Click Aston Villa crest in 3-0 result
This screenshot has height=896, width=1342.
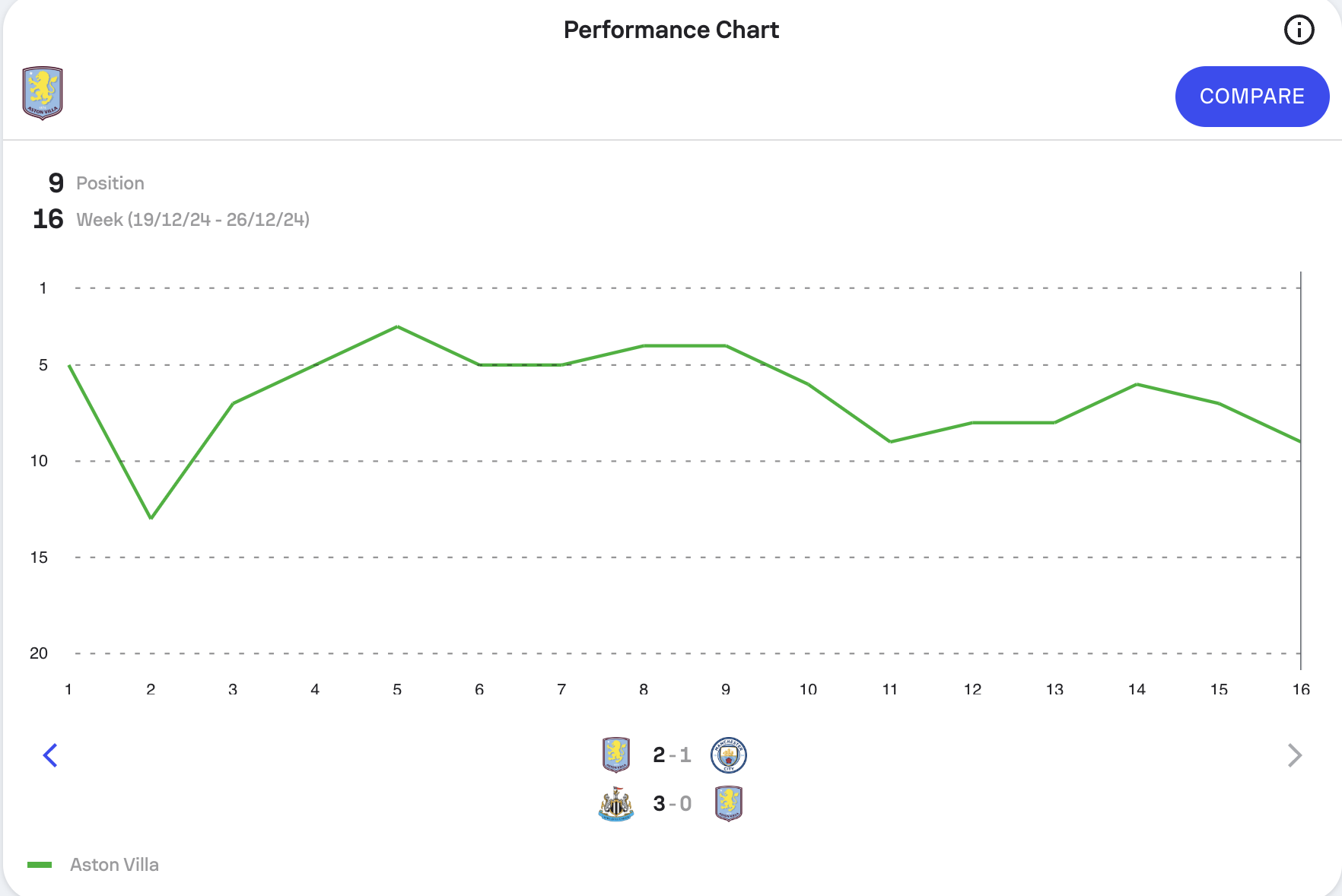(728, 804)
